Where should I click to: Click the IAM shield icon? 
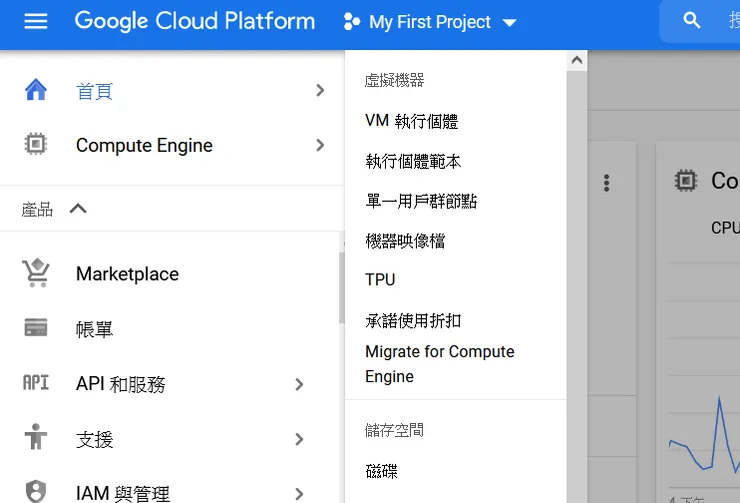[36, 491]
